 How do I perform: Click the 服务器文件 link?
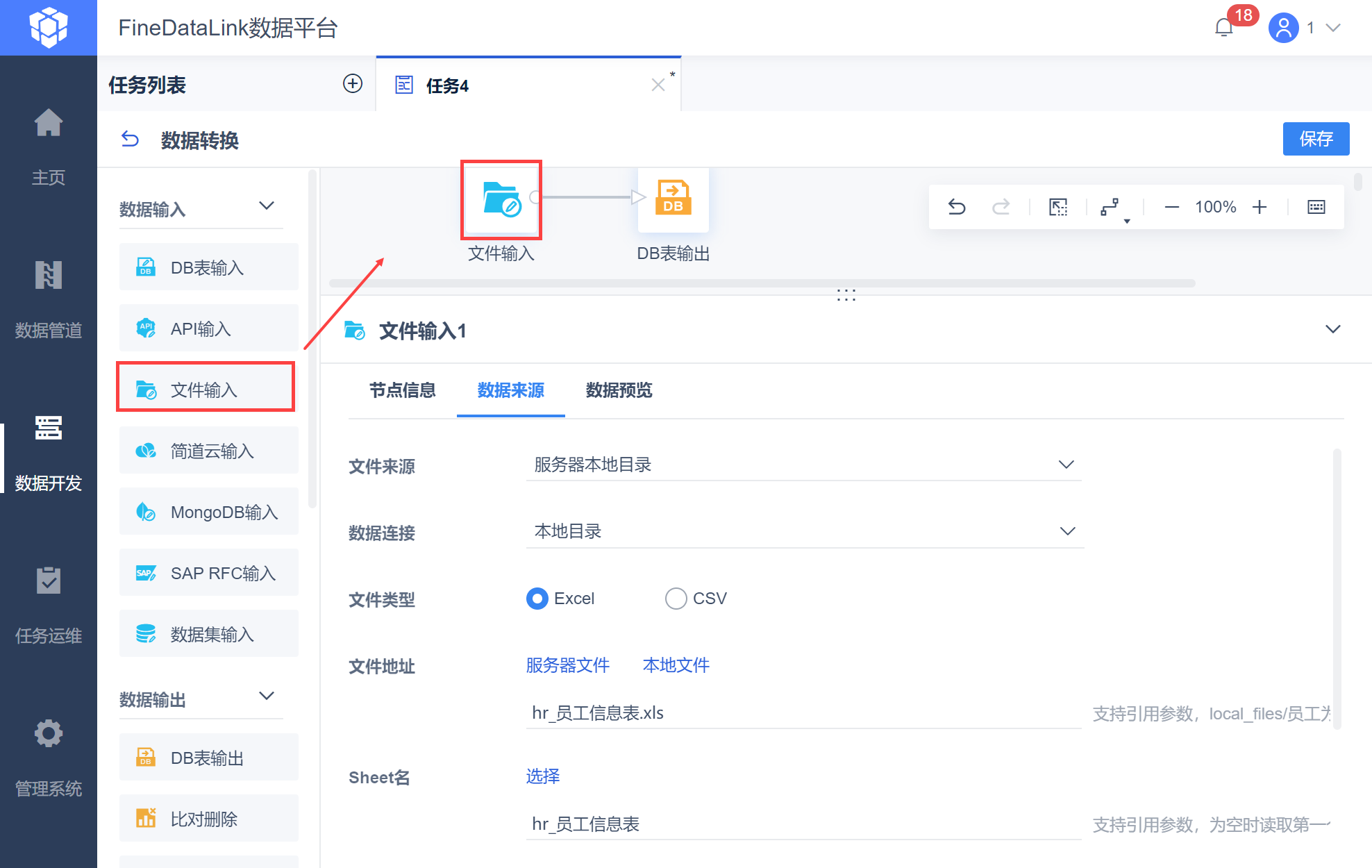(567, 665)
